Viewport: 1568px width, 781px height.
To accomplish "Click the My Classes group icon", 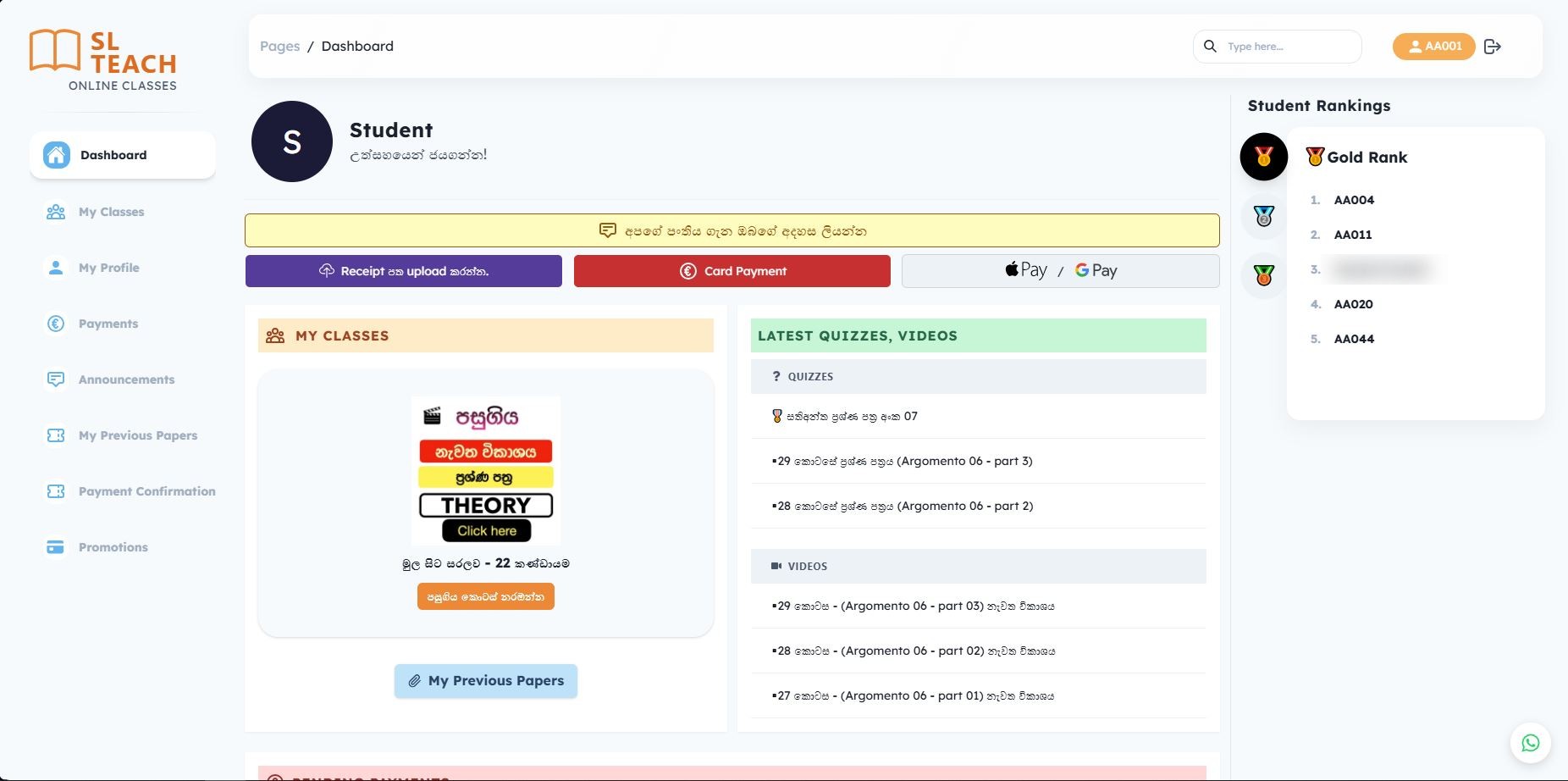I will (56, 212).
